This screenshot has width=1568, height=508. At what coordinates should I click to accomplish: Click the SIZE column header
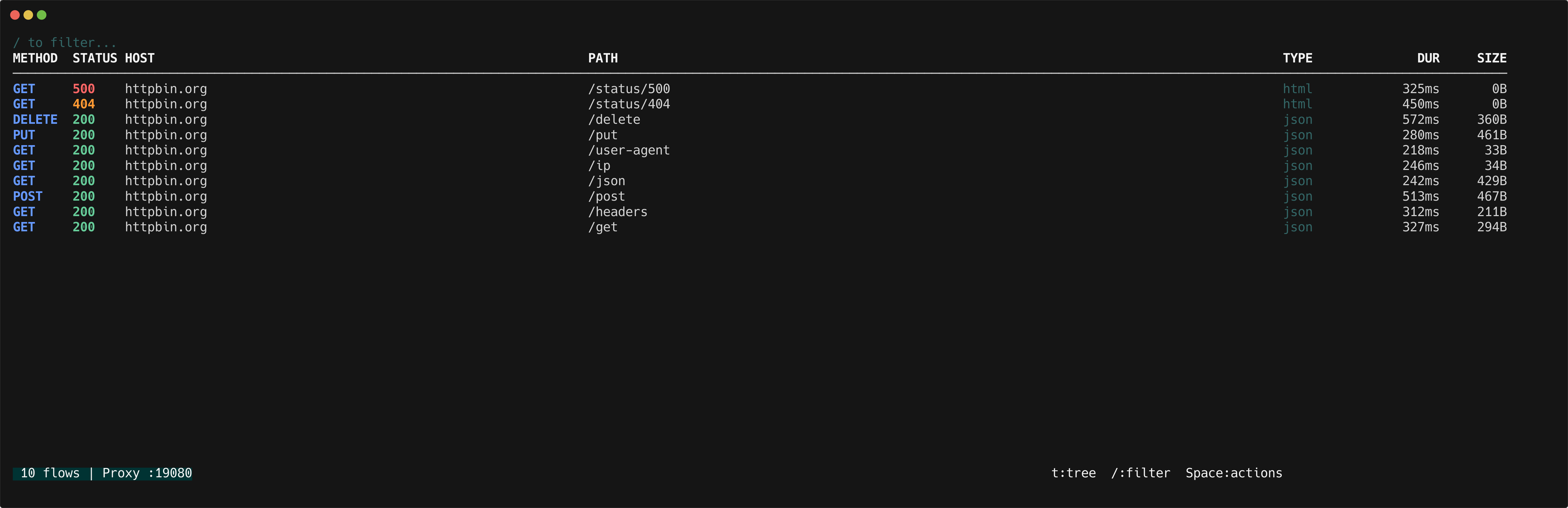1491,58
